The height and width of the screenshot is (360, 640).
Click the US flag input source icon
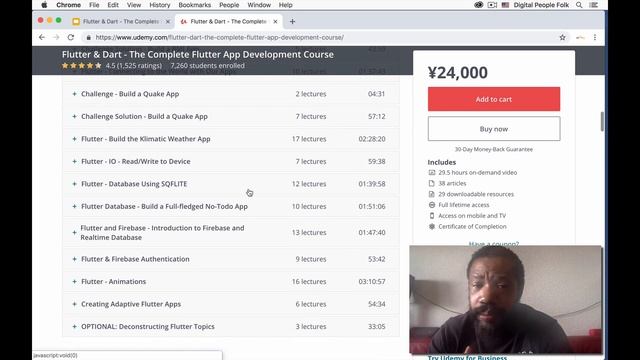coord(505,5)
